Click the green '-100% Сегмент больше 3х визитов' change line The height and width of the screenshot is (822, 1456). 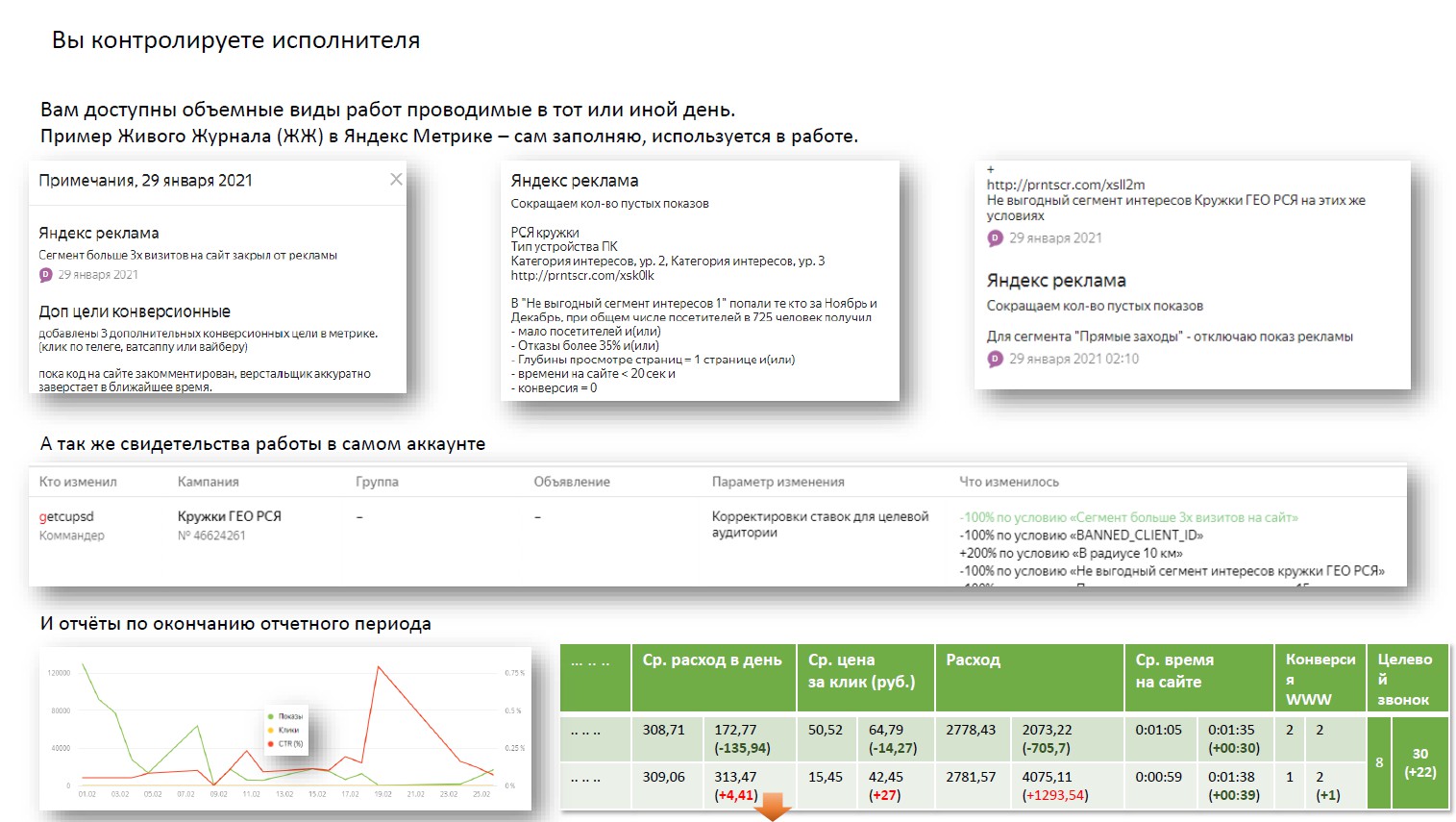[x=1128, y=517]
